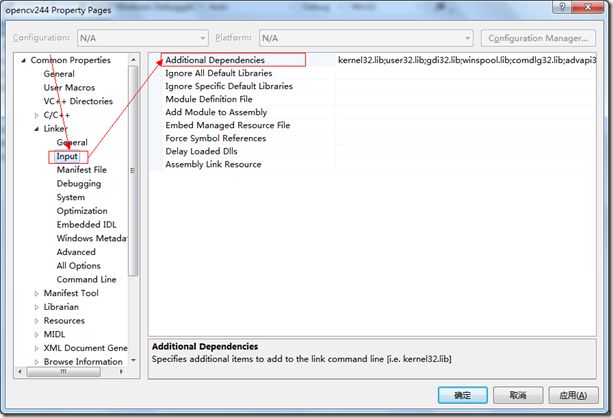
Task: Select the C/C++ tree item
Action: point(57,115)
